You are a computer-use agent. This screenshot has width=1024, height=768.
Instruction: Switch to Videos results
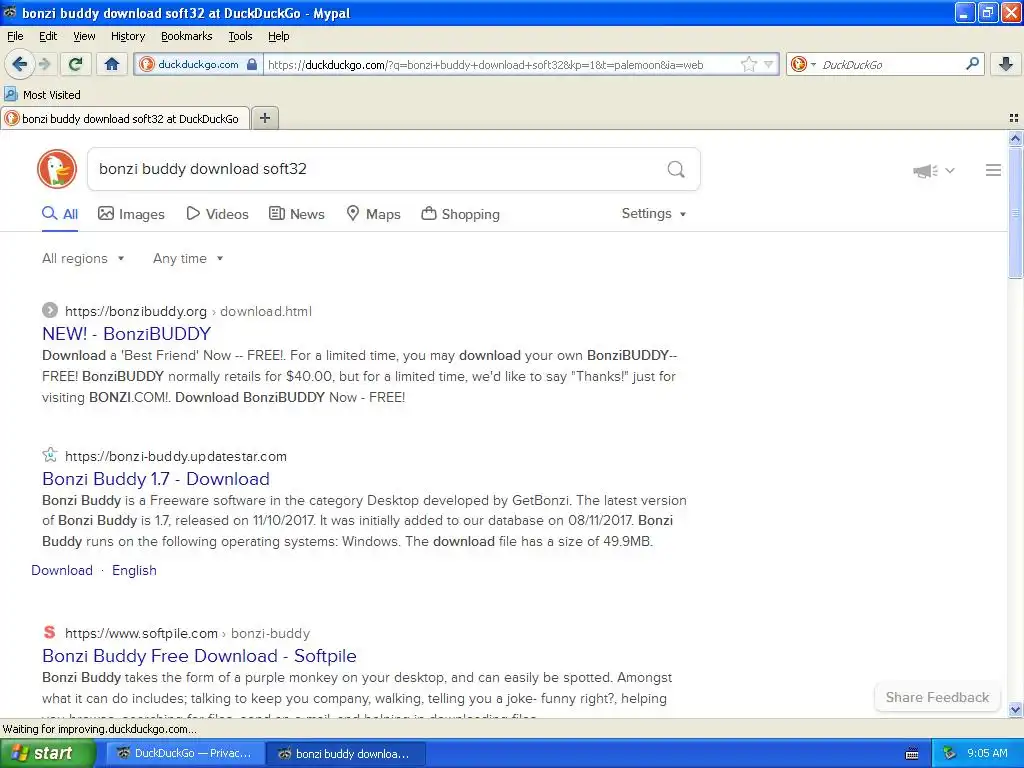coord(217,214)
